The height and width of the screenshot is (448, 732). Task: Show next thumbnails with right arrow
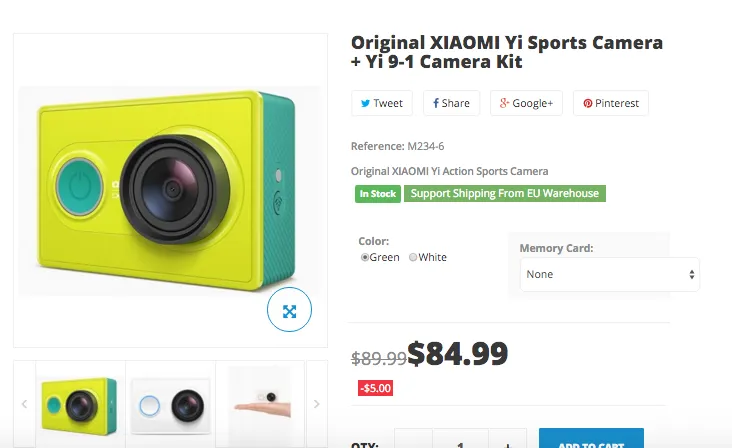(x=317, y=404)
